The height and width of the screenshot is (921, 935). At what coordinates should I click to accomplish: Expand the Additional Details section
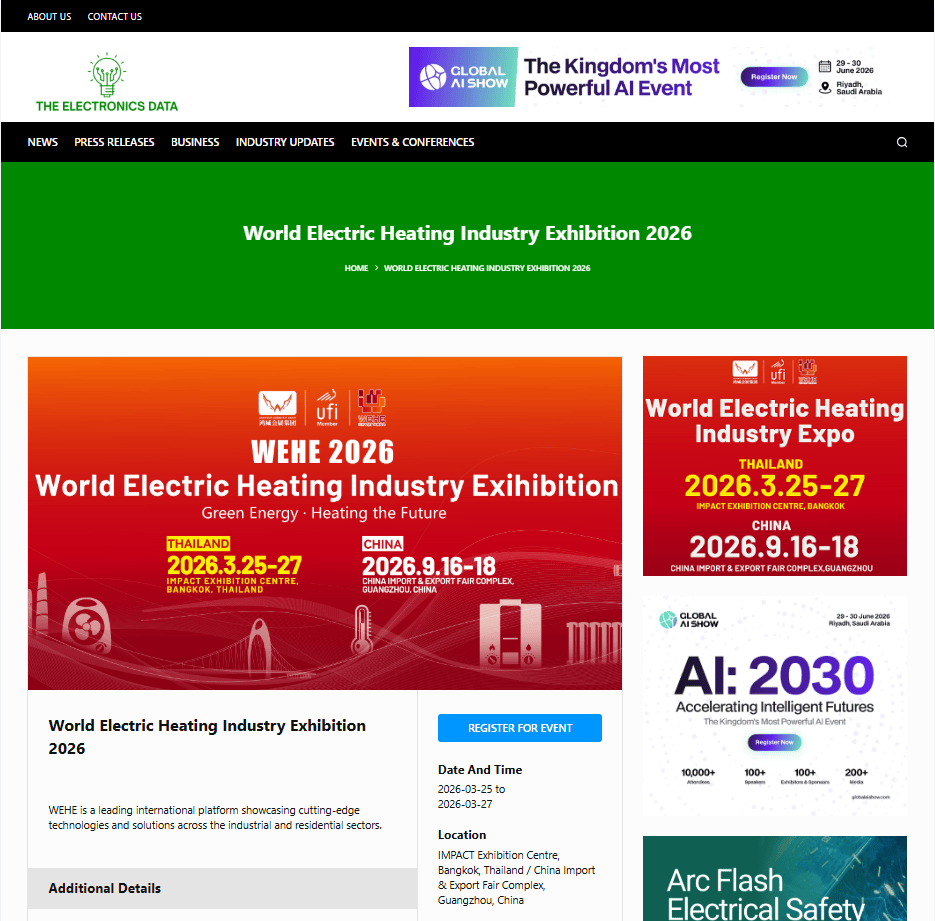click(222, 888)
